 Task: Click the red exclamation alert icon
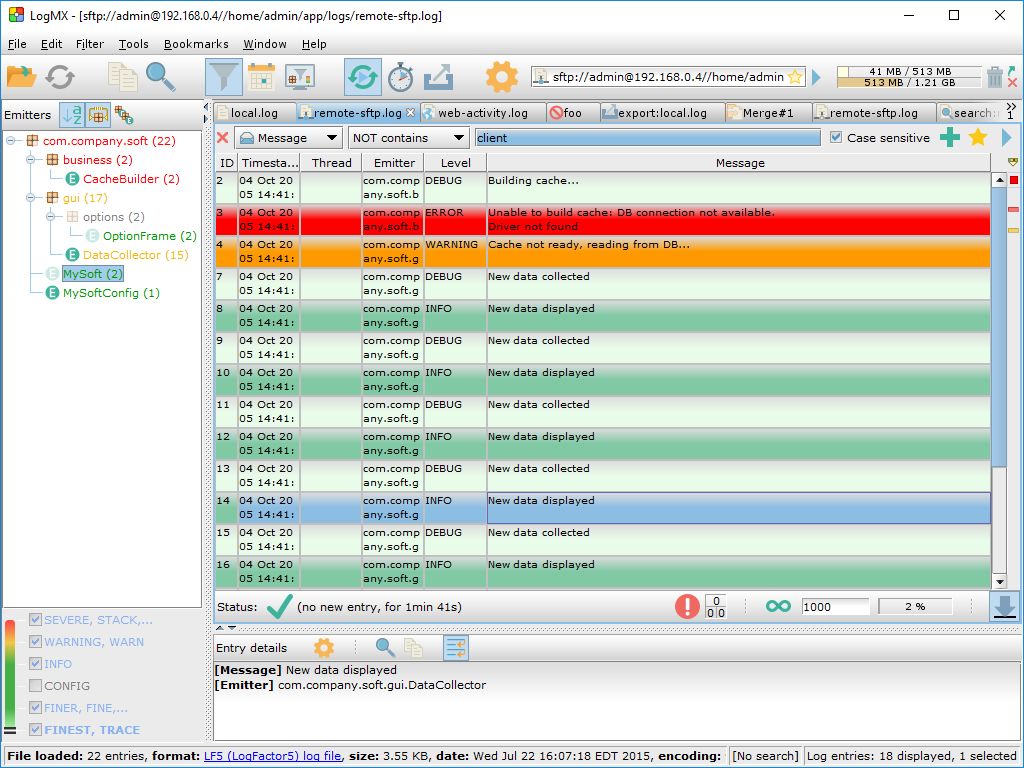coord(686,607)
